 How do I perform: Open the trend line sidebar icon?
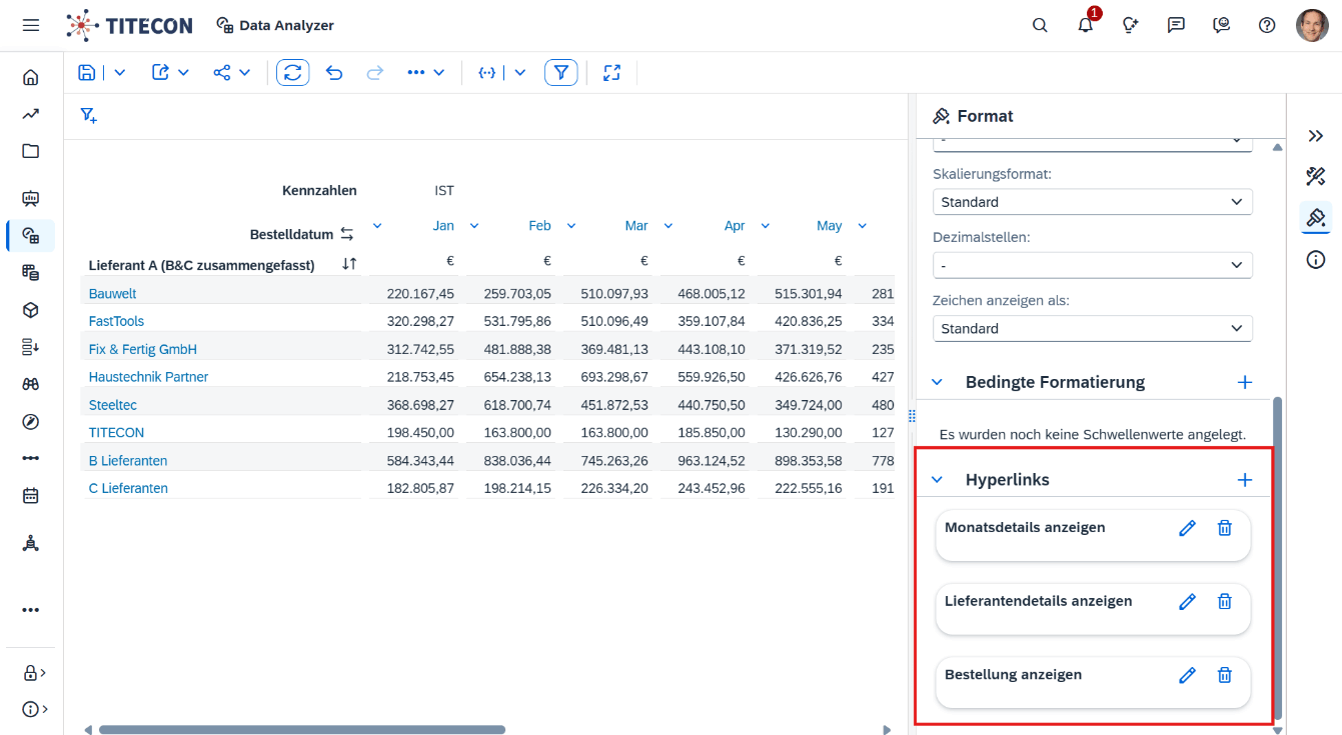[x=31, y=114]
